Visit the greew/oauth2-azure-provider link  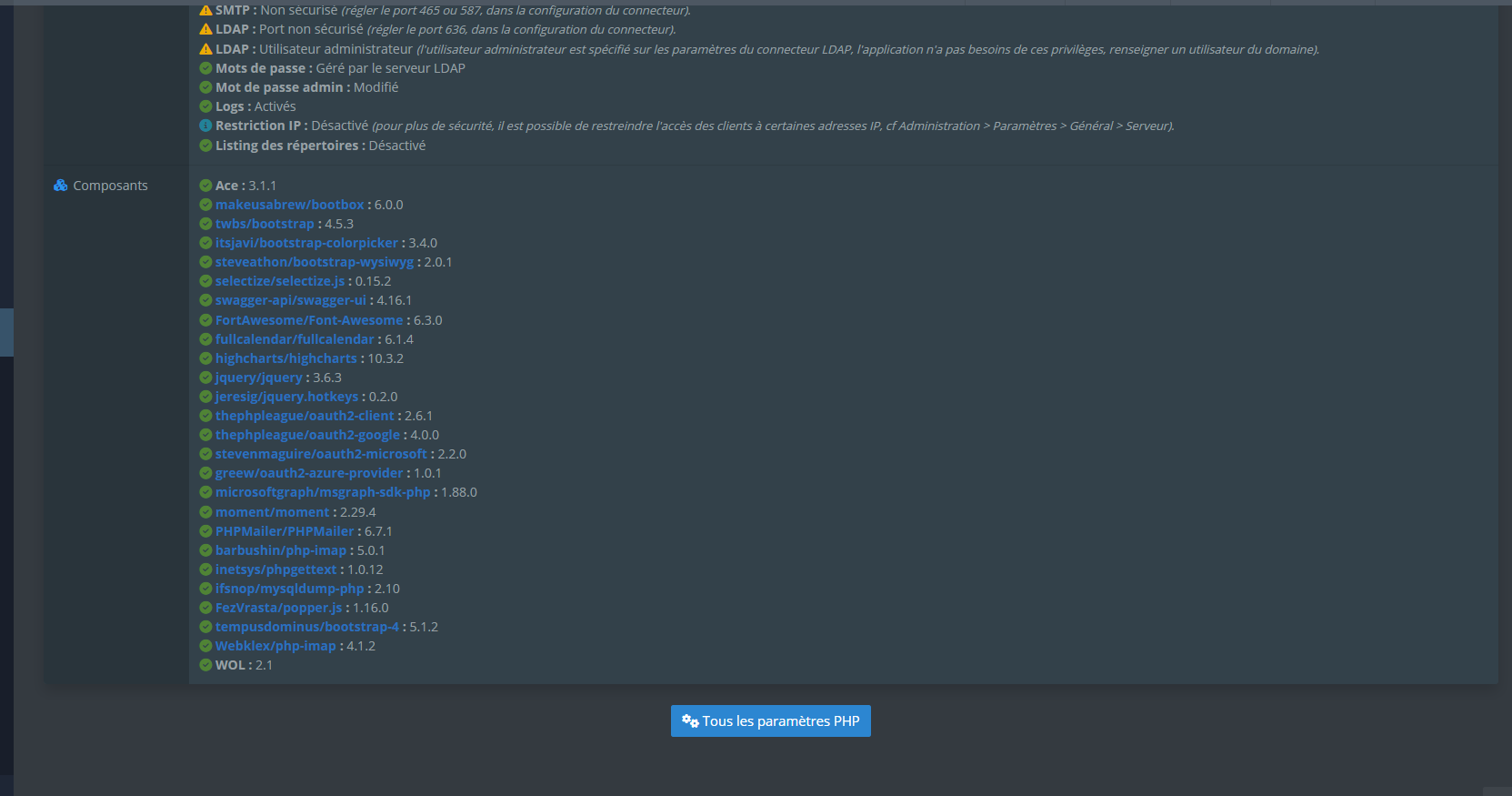[x=309, y=473]
